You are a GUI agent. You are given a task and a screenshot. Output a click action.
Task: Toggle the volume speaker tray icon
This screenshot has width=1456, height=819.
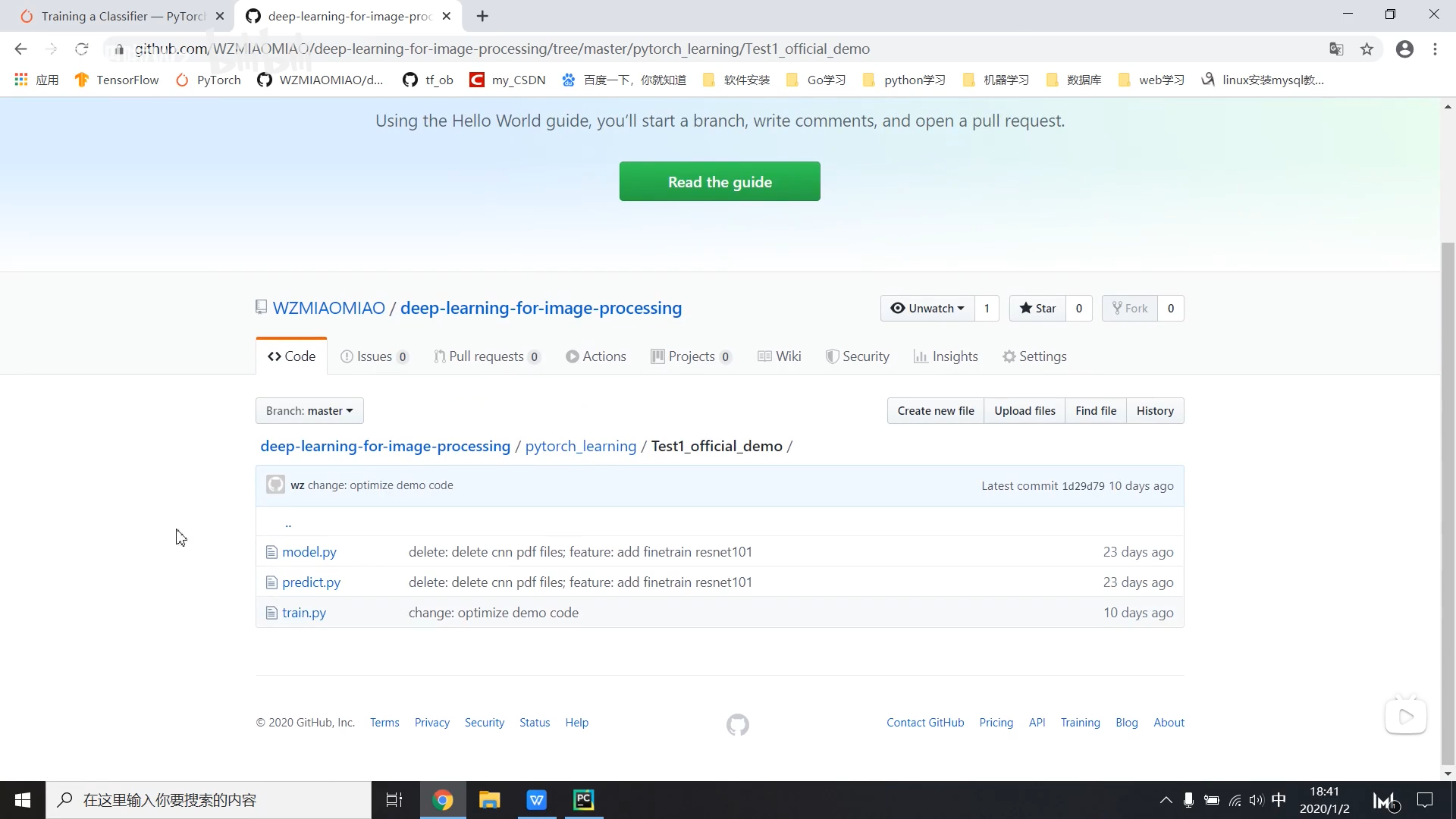[x=1257, y=800]
